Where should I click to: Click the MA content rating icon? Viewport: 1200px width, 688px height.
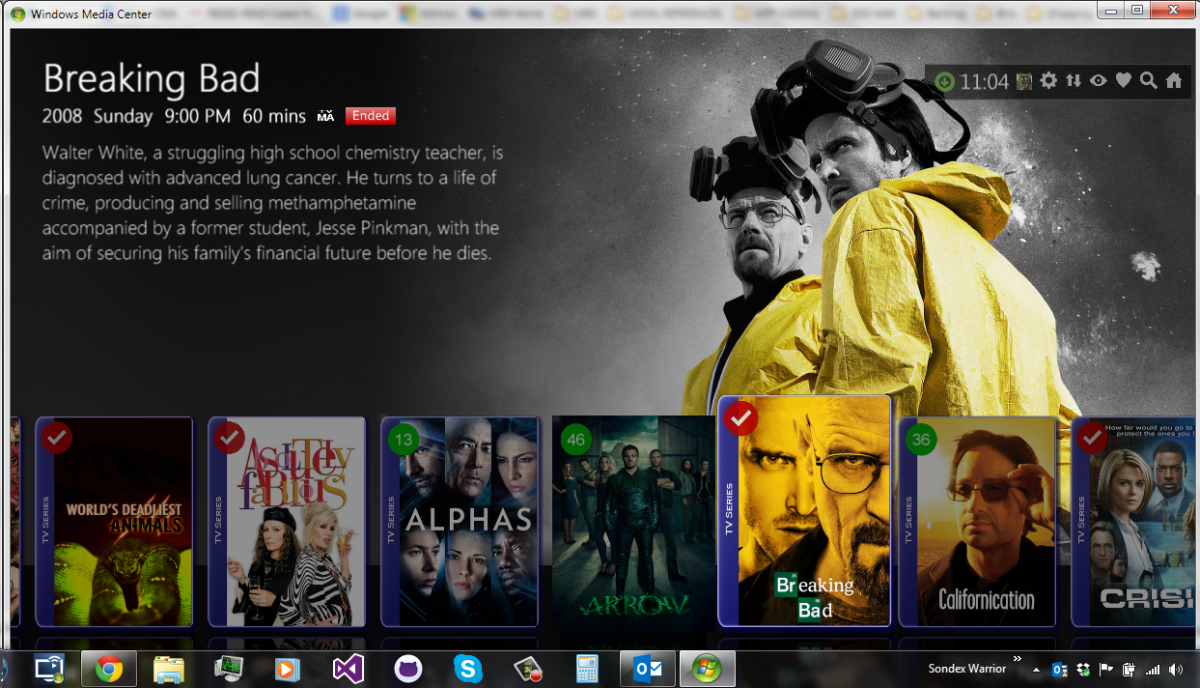[325, 117]
